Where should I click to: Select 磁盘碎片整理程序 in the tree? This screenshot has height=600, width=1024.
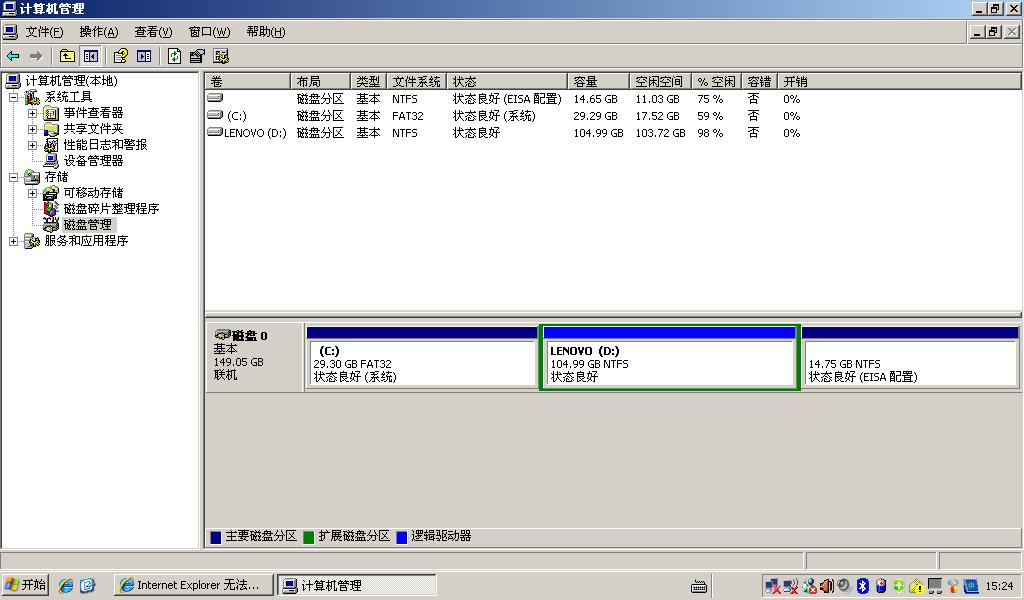[x=111, y=209]
